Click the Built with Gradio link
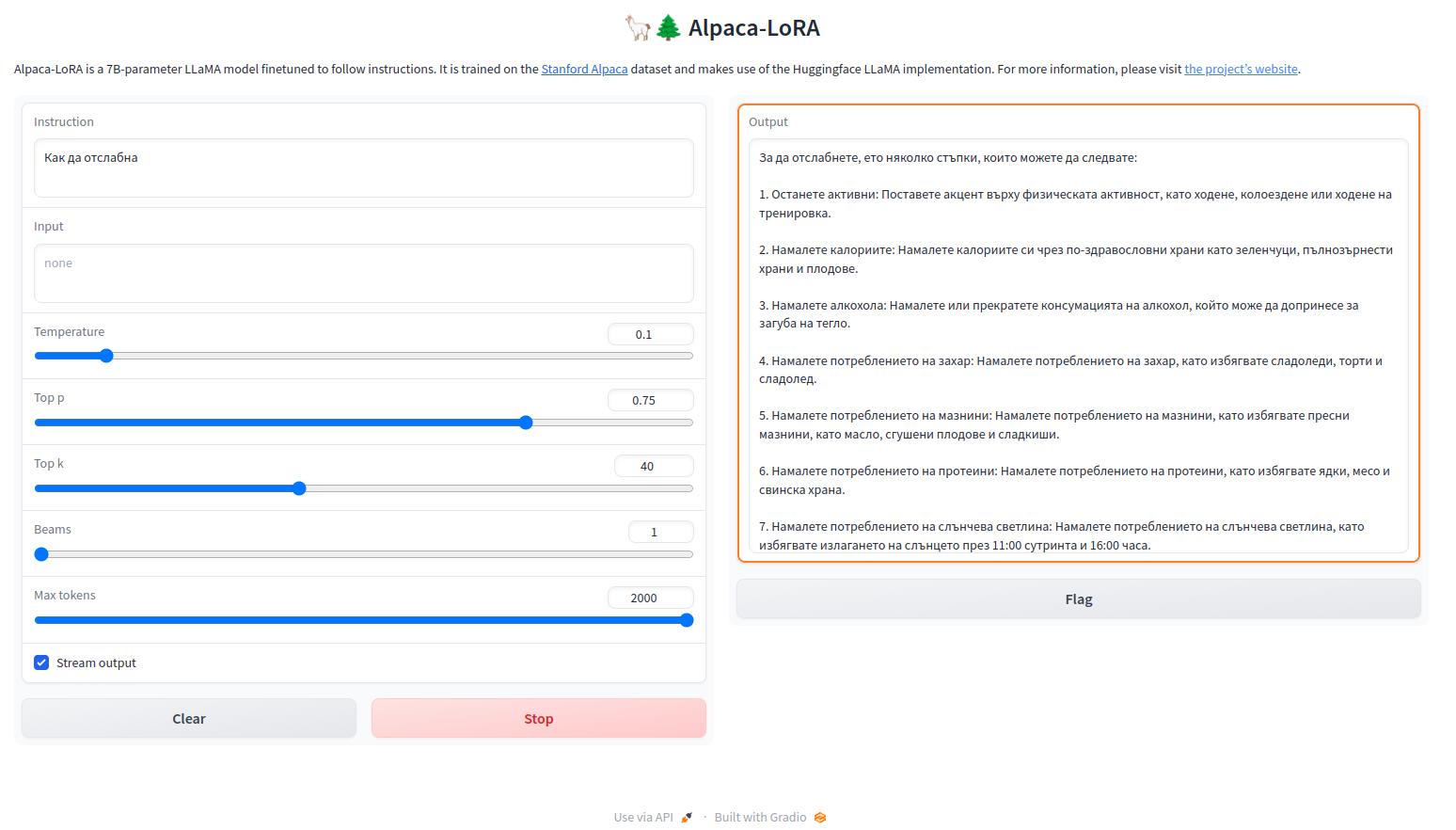The image size is (1456, 830). 760,817
